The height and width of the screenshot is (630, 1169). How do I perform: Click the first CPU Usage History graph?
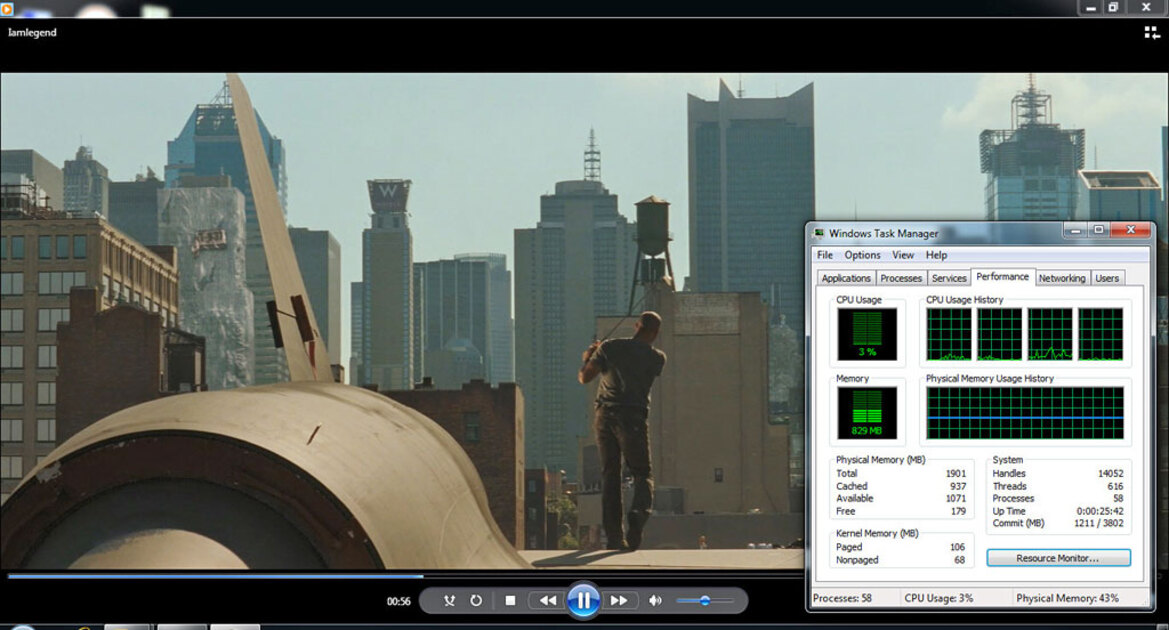pos(949,334)
